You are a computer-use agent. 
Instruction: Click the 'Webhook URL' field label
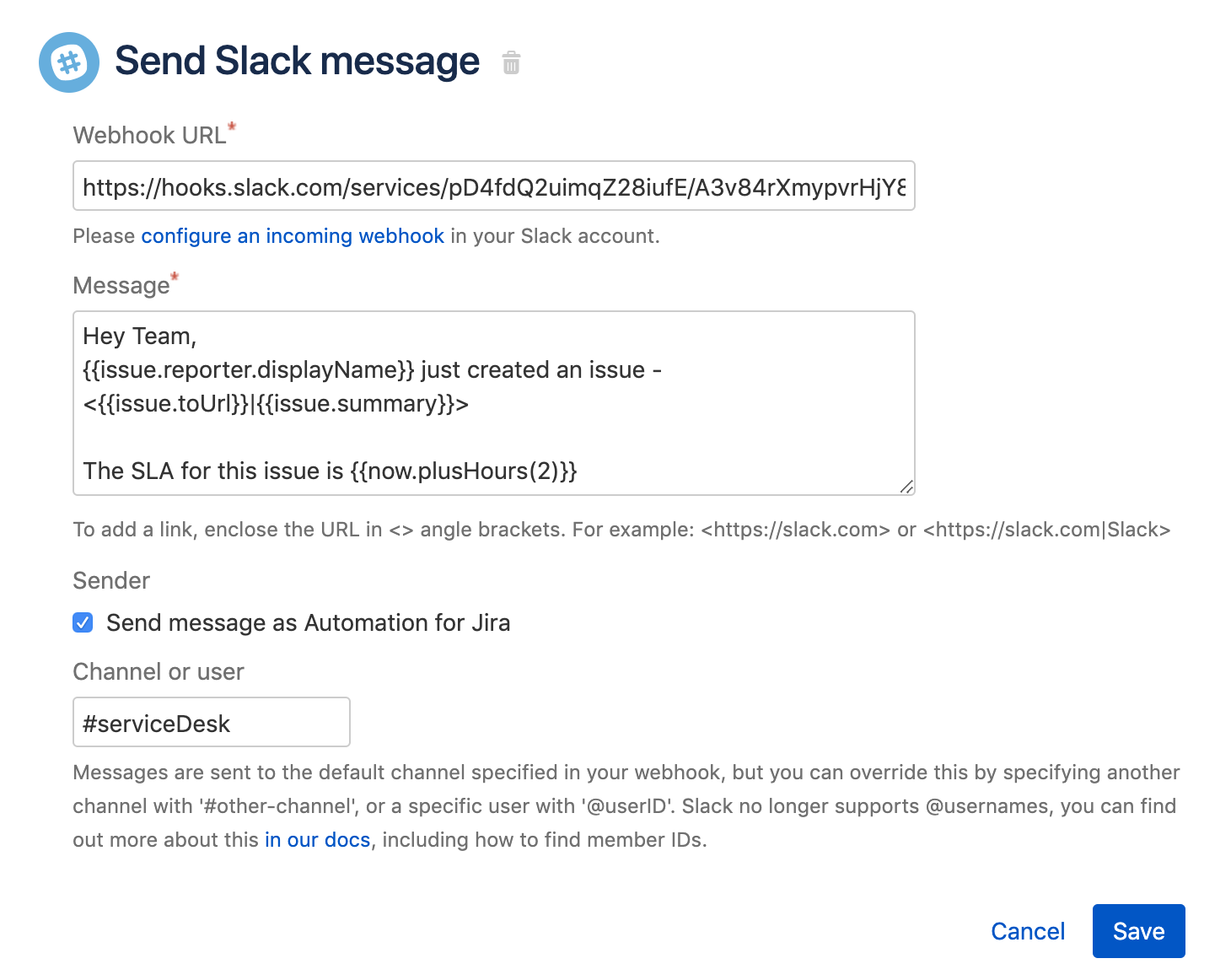click(149, 136)
